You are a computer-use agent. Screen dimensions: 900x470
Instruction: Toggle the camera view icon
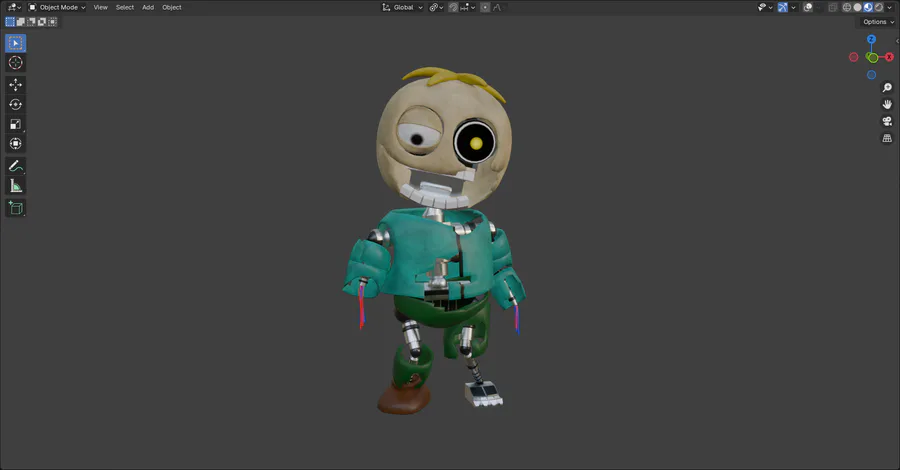[x=887, y=121]
